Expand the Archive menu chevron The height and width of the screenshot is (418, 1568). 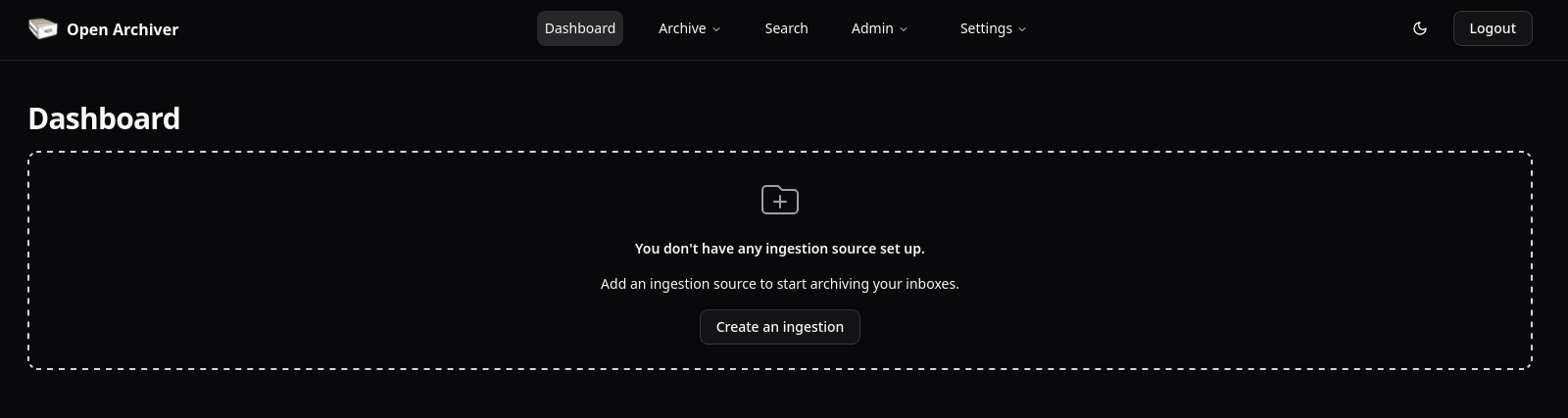[x=716, y=29]
